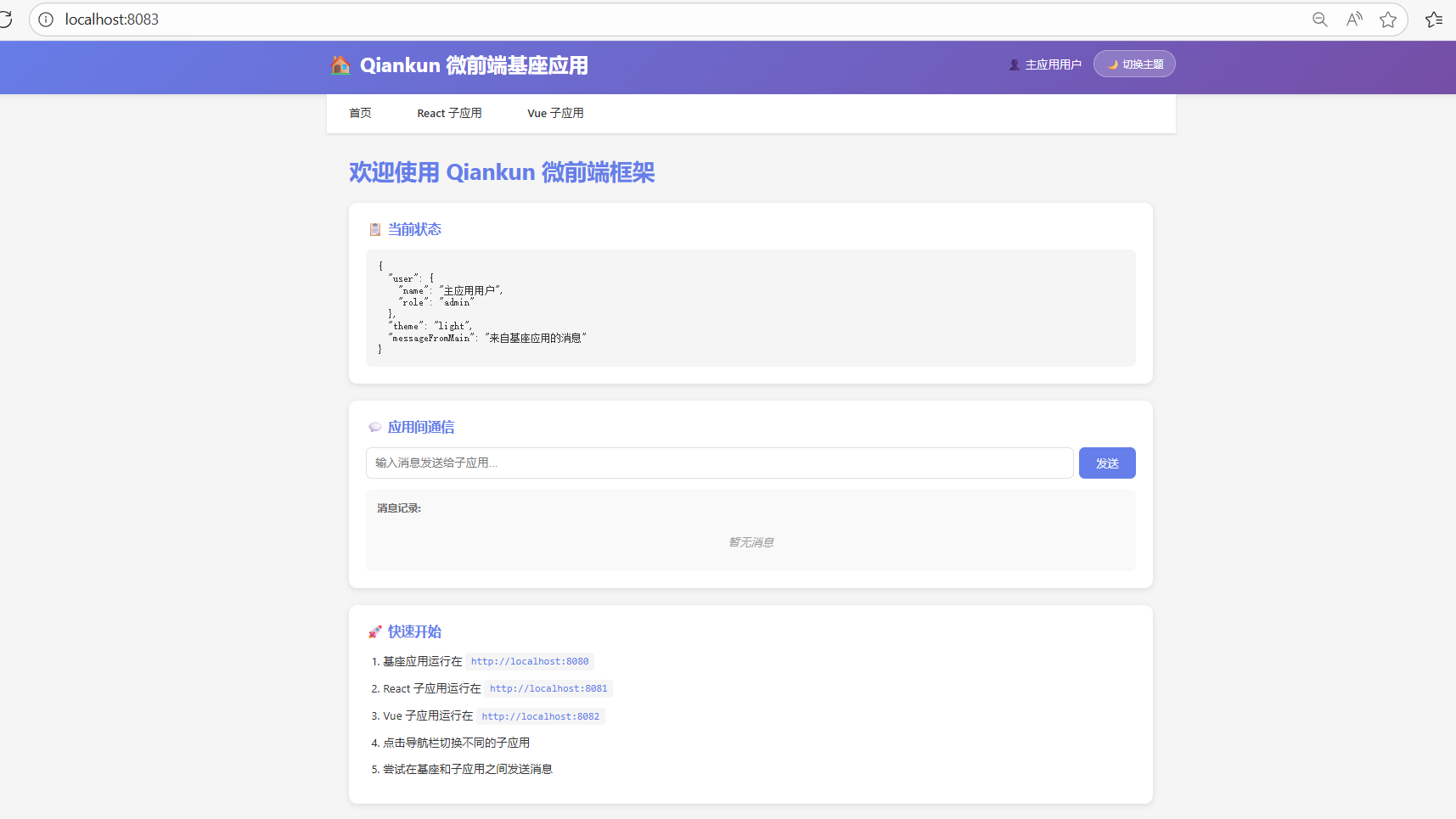
Task: Click the Qiankun 微前端基座应用 header title
Action: point(474,65)
